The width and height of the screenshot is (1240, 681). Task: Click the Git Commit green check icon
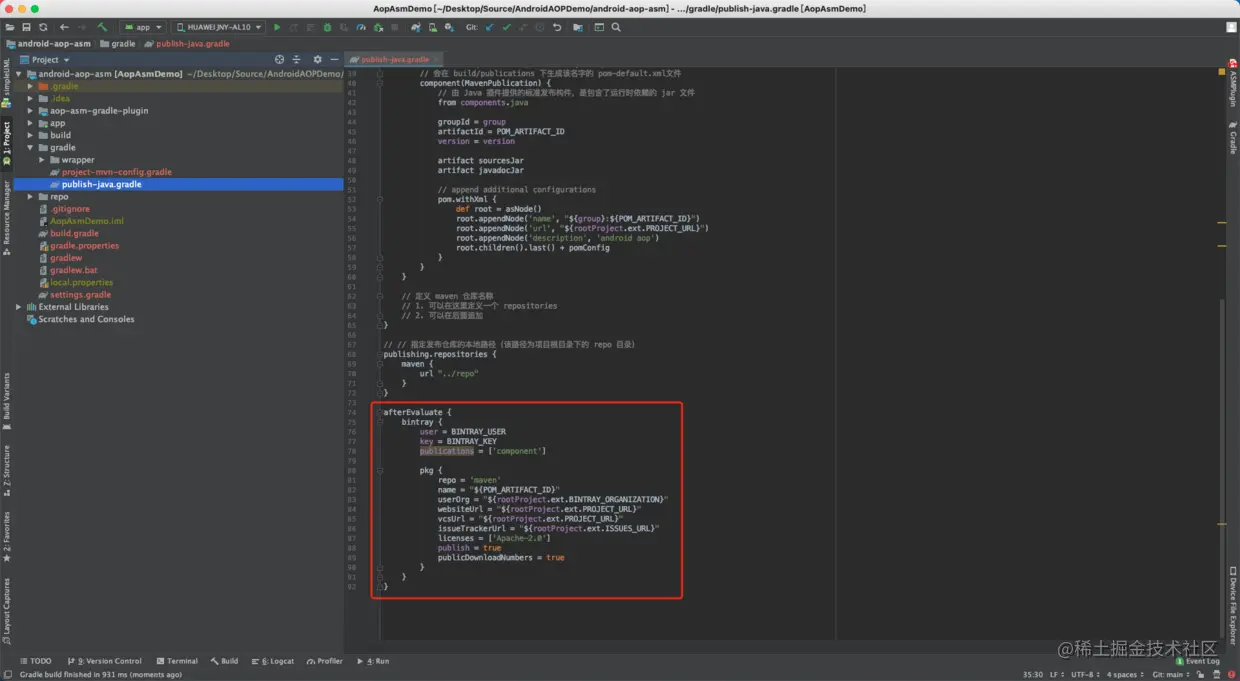[x=506, y=27]
